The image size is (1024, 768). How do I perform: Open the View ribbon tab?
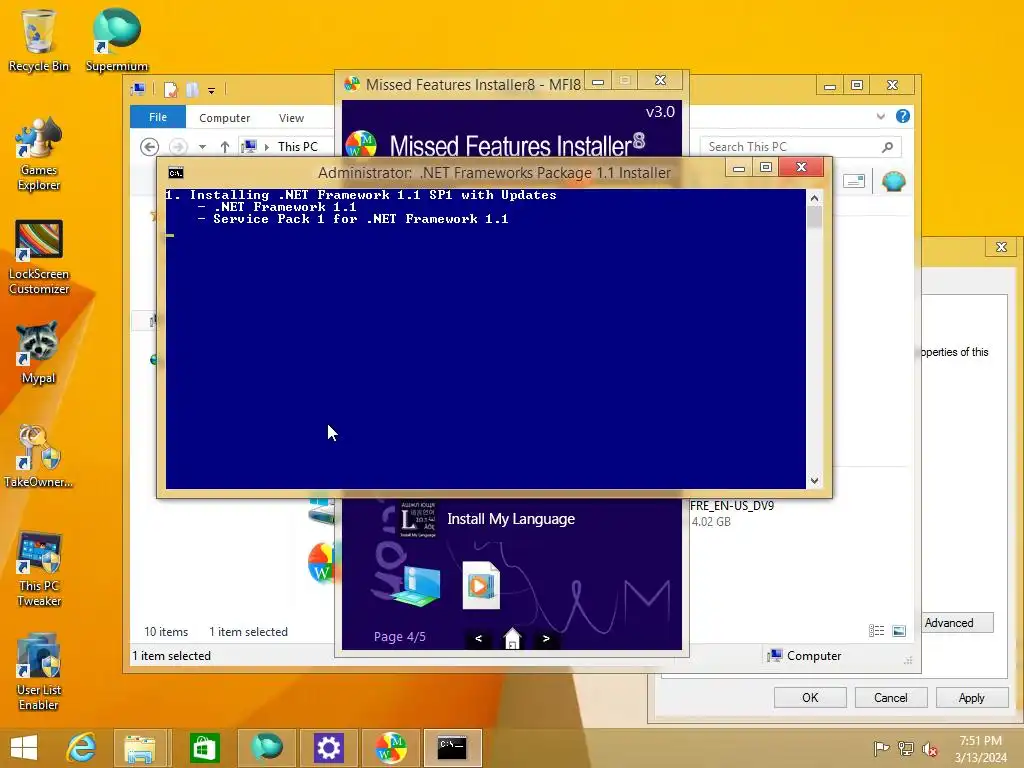[x=291, y=118]
